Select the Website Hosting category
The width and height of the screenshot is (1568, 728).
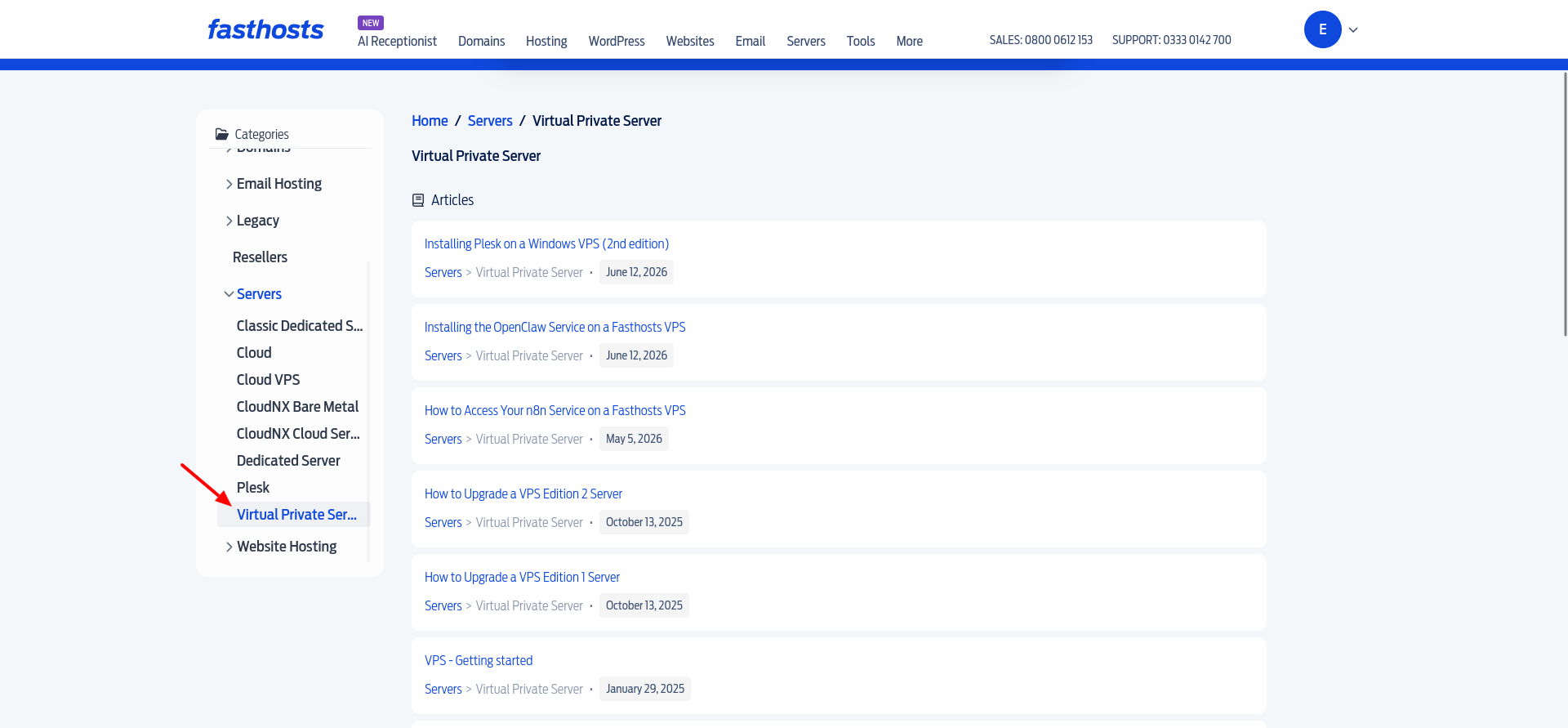(x=287, y=547)
